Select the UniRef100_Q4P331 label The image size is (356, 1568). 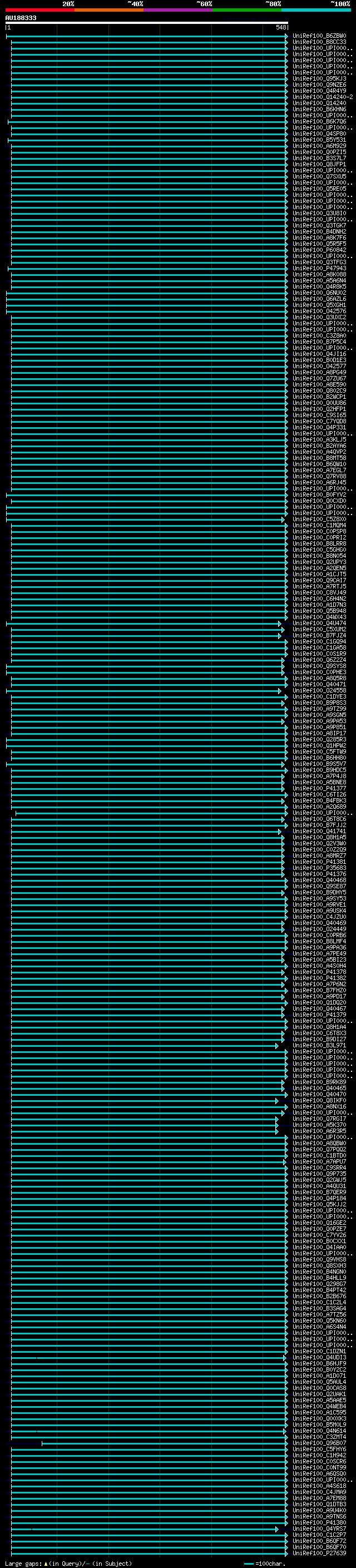[319, 428]
